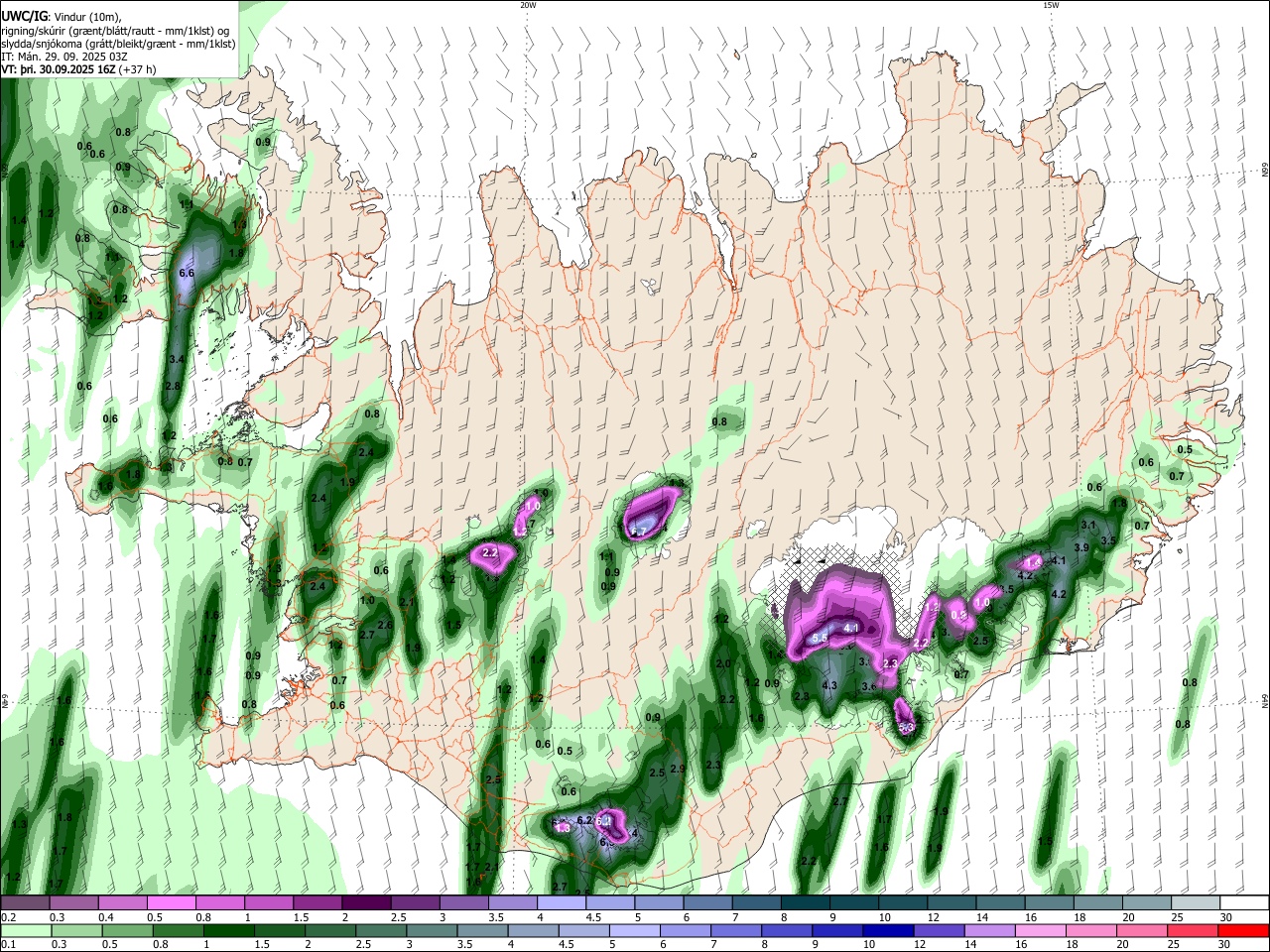
Task: Click the "2.9" precipitation value on map
Action: pos(678,769)
